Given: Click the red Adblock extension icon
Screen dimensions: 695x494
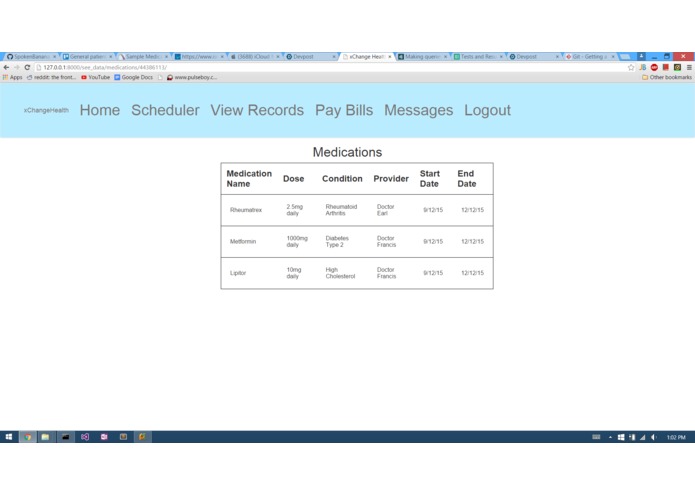Looking at the screenshot, I should (654, 67).
